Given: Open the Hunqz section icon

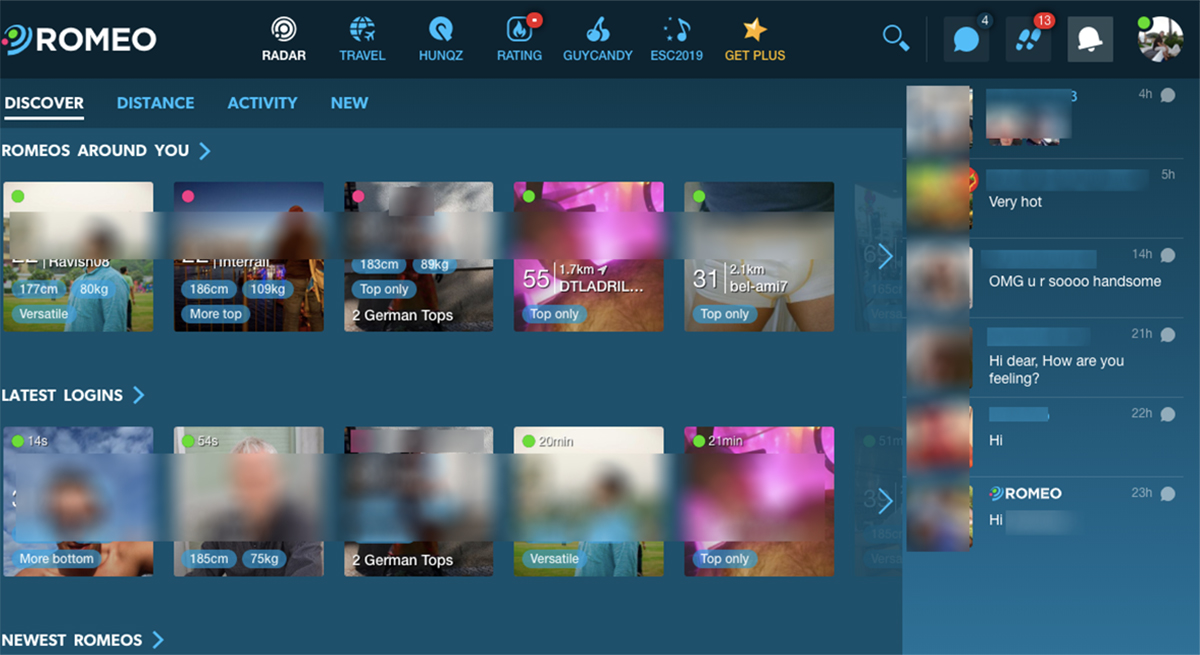Looking at the screenshot, I should click(440, 30).
